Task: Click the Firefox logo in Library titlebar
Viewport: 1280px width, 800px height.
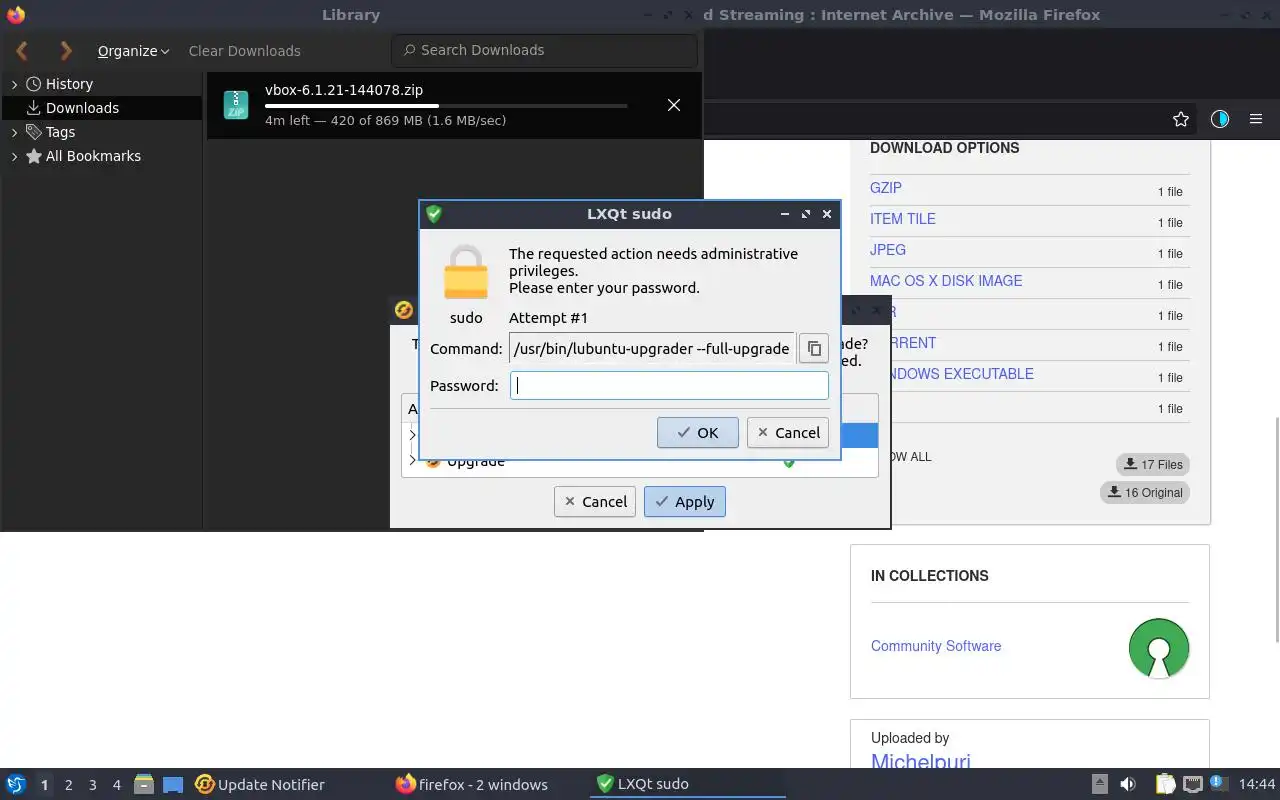Action: [15, 15]
